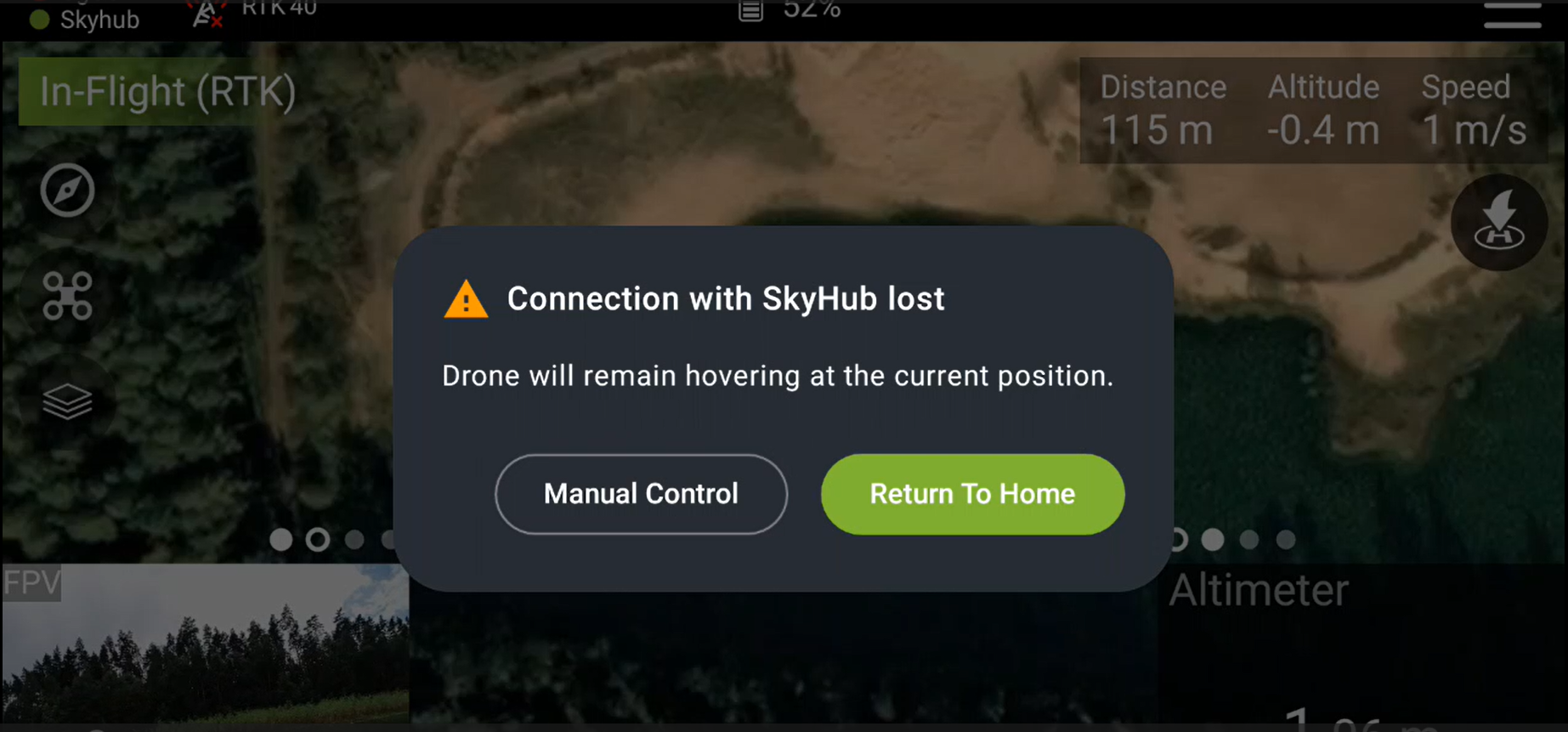Choose Manual Control in the dialog

(641, 494)
